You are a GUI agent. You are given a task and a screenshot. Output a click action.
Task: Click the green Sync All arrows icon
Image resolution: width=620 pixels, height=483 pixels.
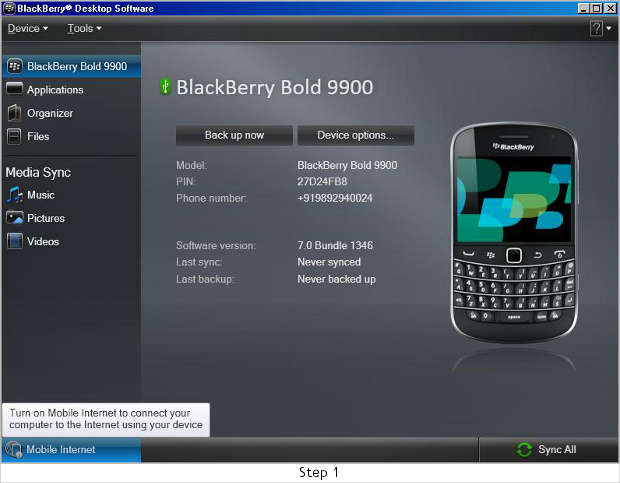coord(525,450)
